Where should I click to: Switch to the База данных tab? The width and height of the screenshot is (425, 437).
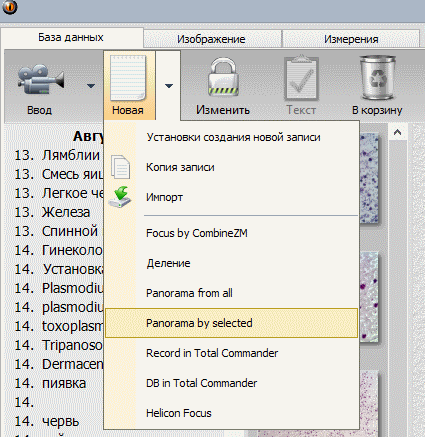[71, 37]
